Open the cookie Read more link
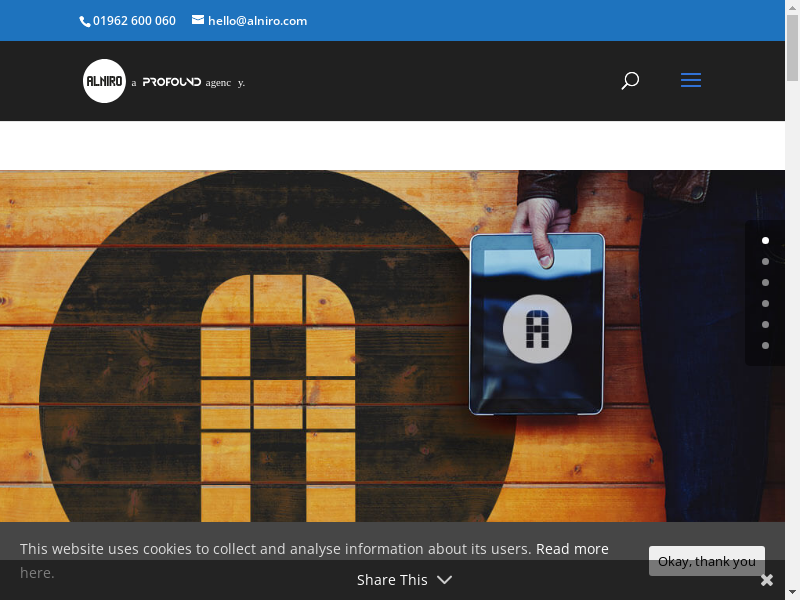This screenshot has height=600, width=800. [572, 549]
